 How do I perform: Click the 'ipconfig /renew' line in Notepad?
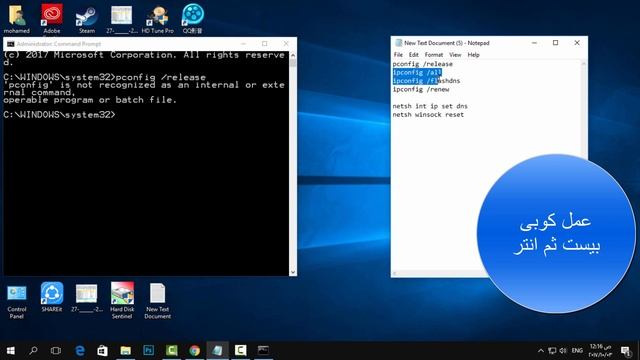421,89
